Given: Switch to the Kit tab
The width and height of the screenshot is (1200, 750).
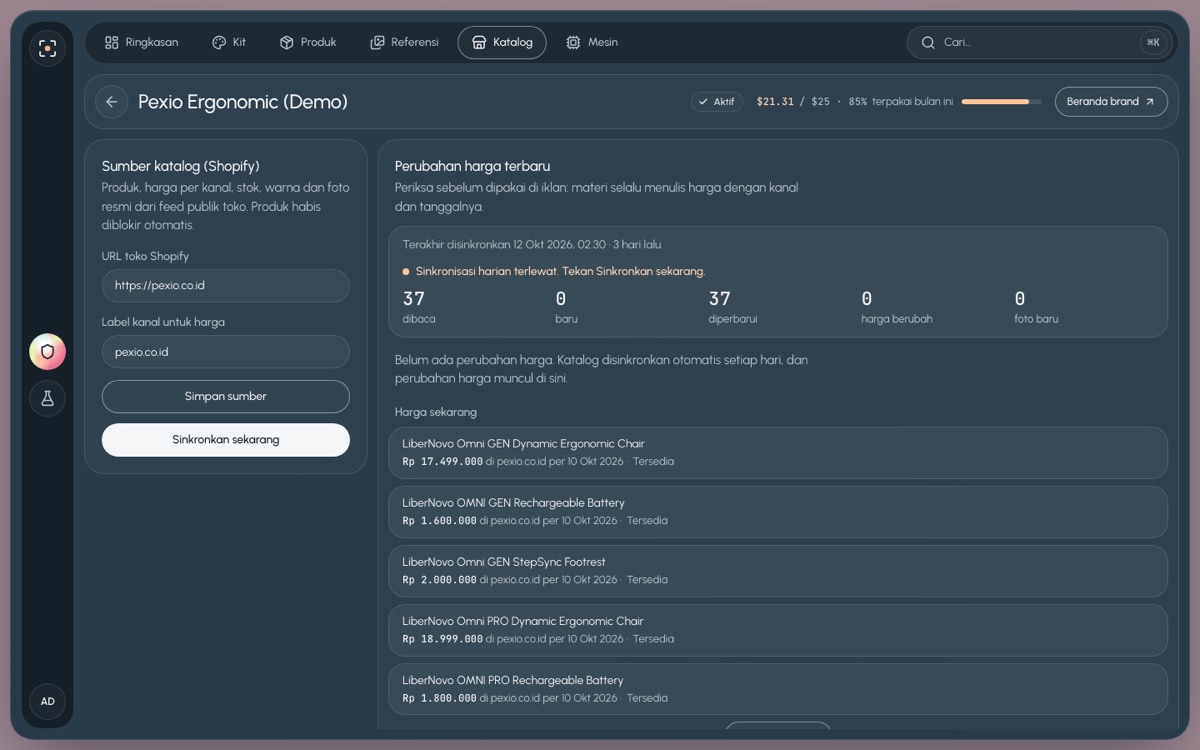Looking at the screenshot, I should (229, 42).
